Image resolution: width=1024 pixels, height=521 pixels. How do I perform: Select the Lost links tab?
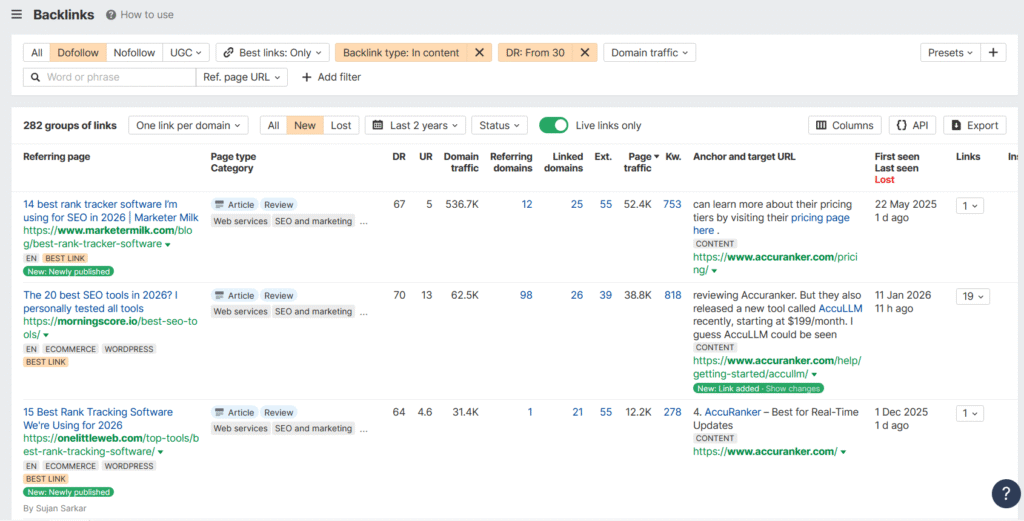341,125
